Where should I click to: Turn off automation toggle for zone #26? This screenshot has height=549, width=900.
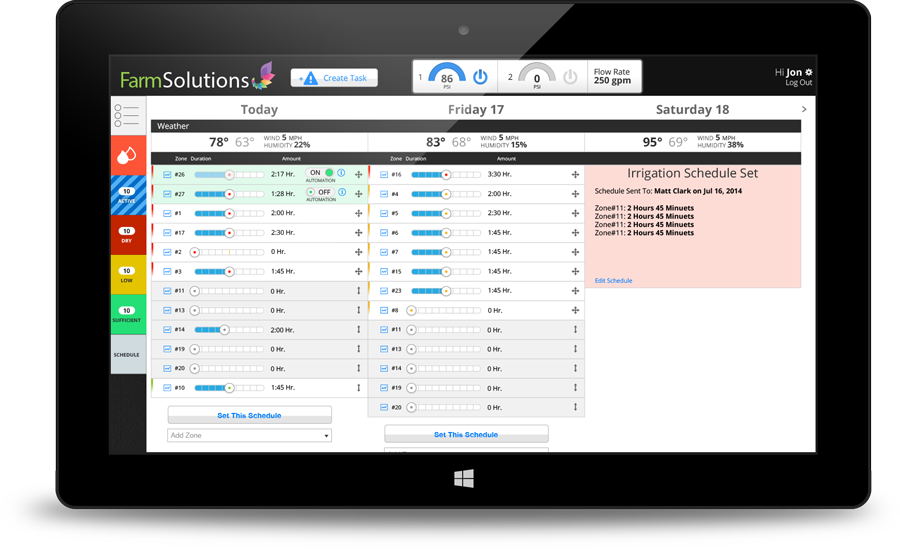tap(321, 173)
